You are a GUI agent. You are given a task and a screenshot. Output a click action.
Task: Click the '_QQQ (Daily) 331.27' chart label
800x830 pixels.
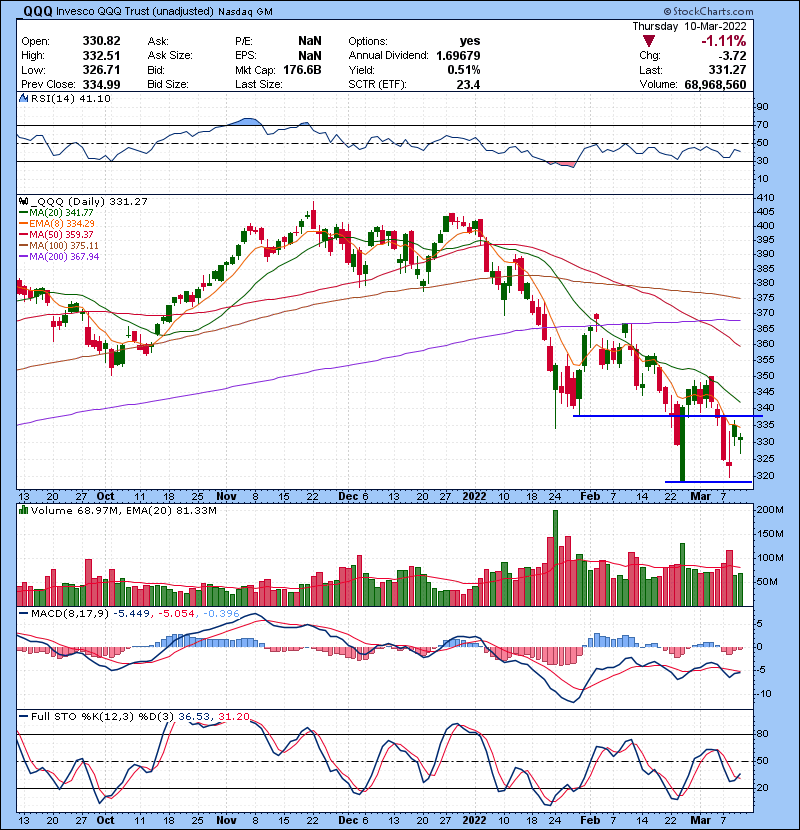click(x=89, y=202)
